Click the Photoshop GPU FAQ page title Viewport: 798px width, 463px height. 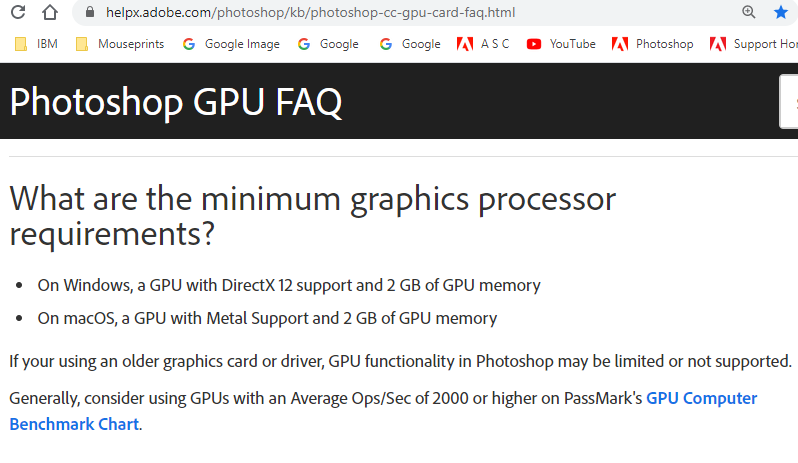pyautogui.click(x=176, y=101)
